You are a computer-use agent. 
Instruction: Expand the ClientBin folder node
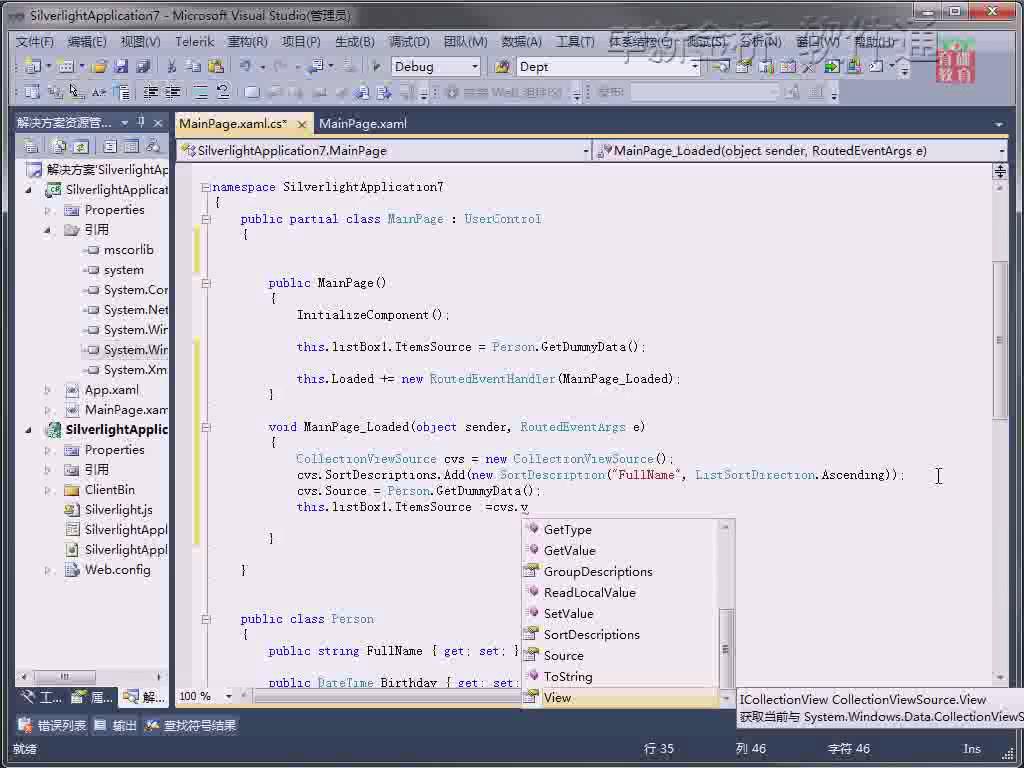47,490
